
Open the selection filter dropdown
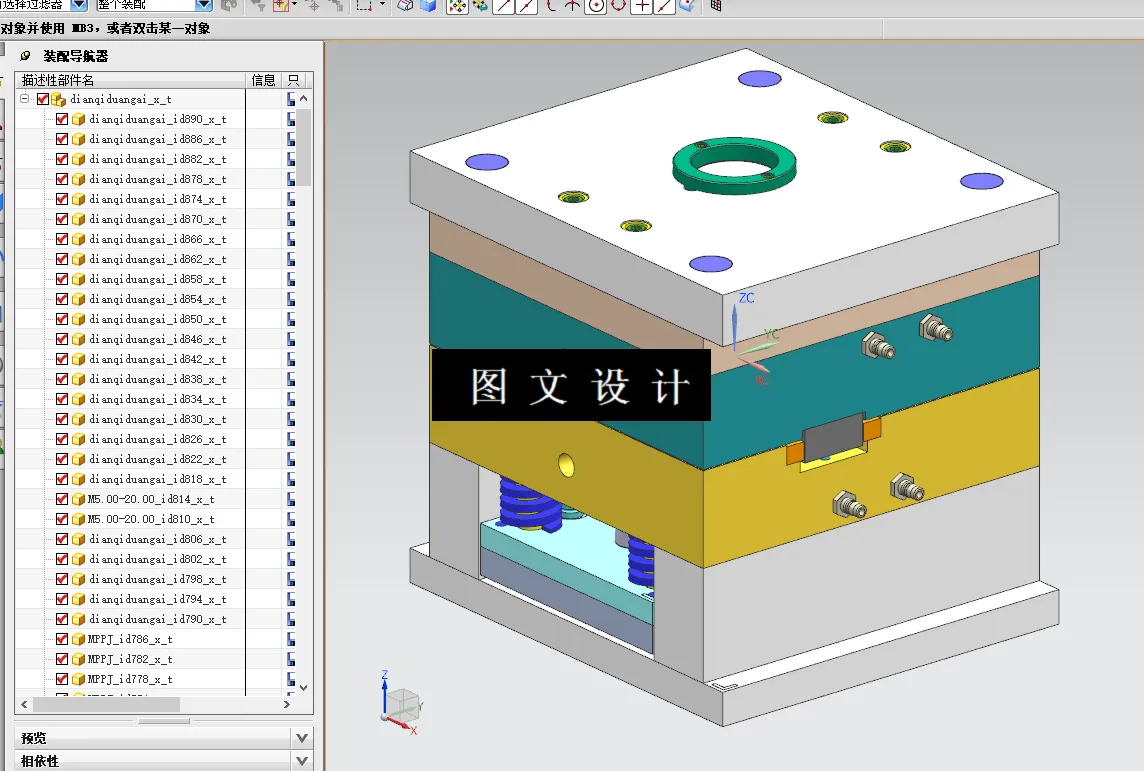(x=80, y=5)
